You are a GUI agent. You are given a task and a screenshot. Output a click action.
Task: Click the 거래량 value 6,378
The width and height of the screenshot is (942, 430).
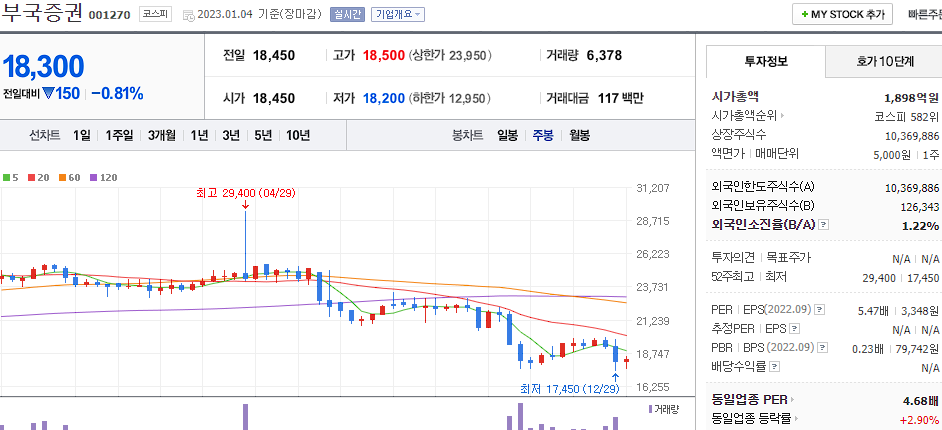coord(604,56)
